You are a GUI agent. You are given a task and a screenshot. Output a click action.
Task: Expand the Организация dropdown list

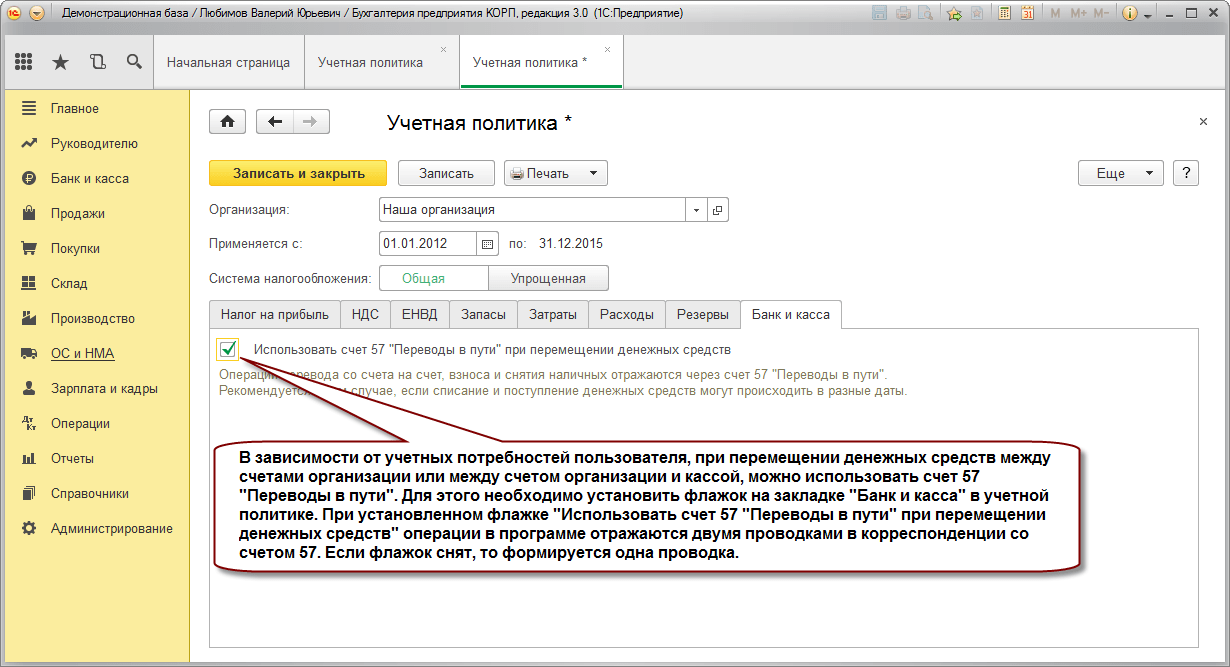pyautogui.click(x=696, y=210)
